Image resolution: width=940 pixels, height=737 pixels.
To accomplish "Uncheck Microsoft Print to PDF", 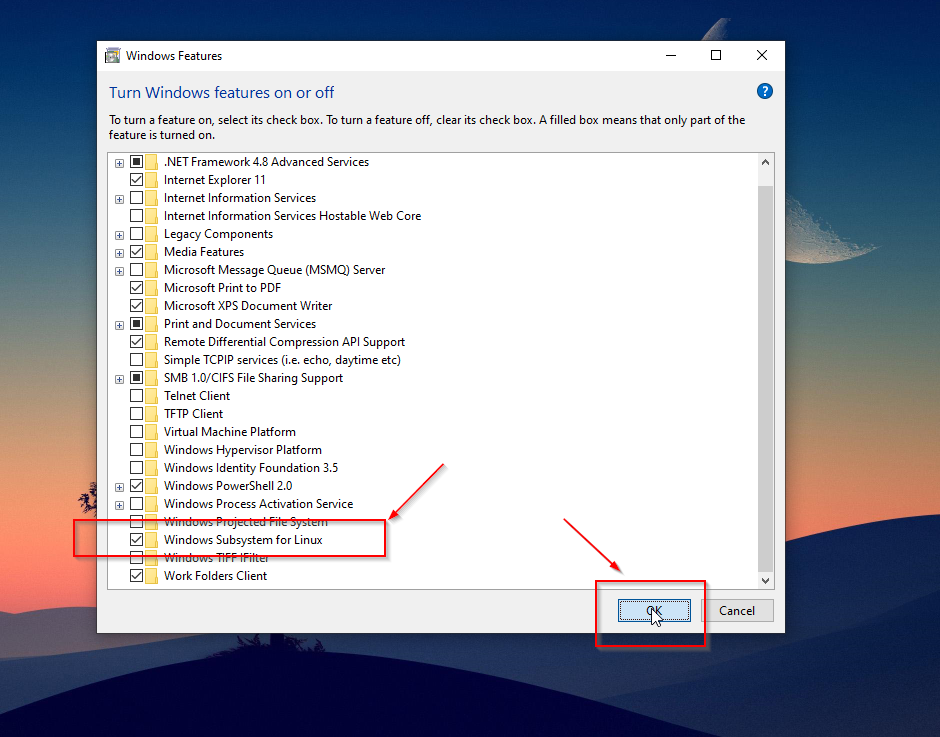I will click(x=136, y=288).
